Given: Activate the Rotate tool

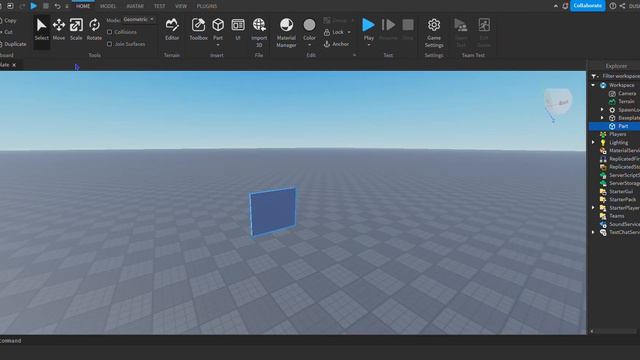Looking at the screenshot, I should [x=94, y=29].
